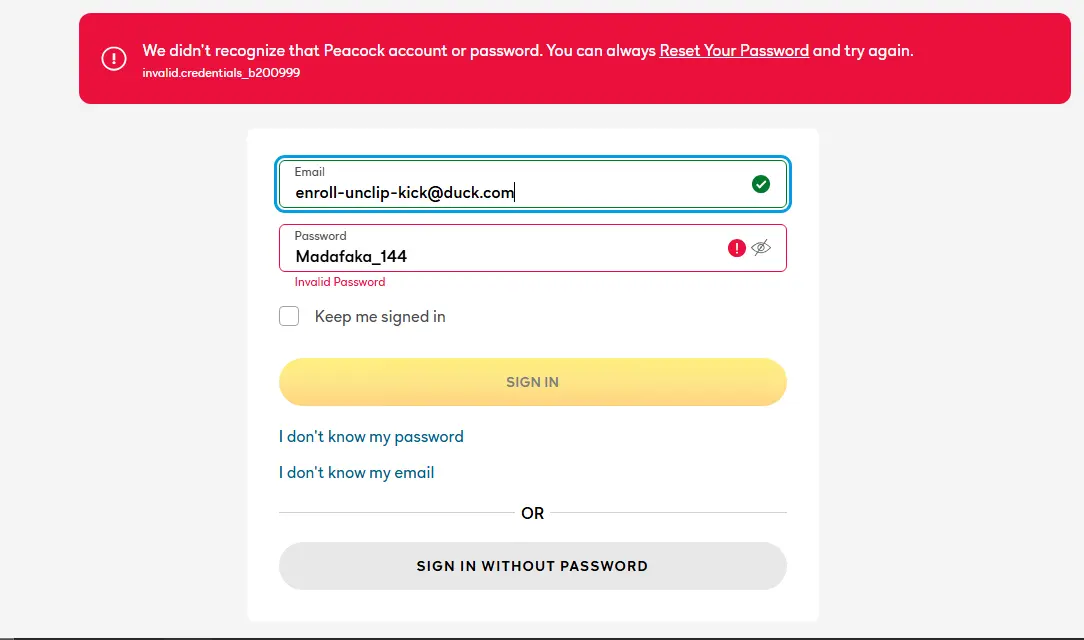Open the Reset Your Password link
1084x640 pixels.
[733, 50]
